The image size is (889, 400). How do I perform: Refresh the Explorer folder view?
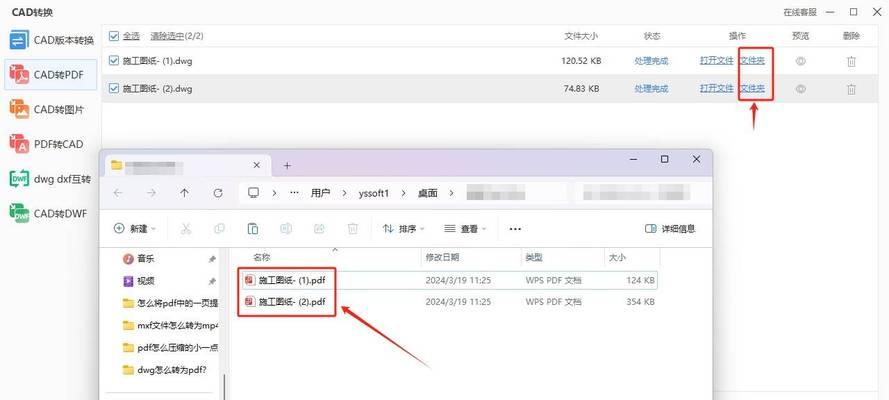point(218,193)
